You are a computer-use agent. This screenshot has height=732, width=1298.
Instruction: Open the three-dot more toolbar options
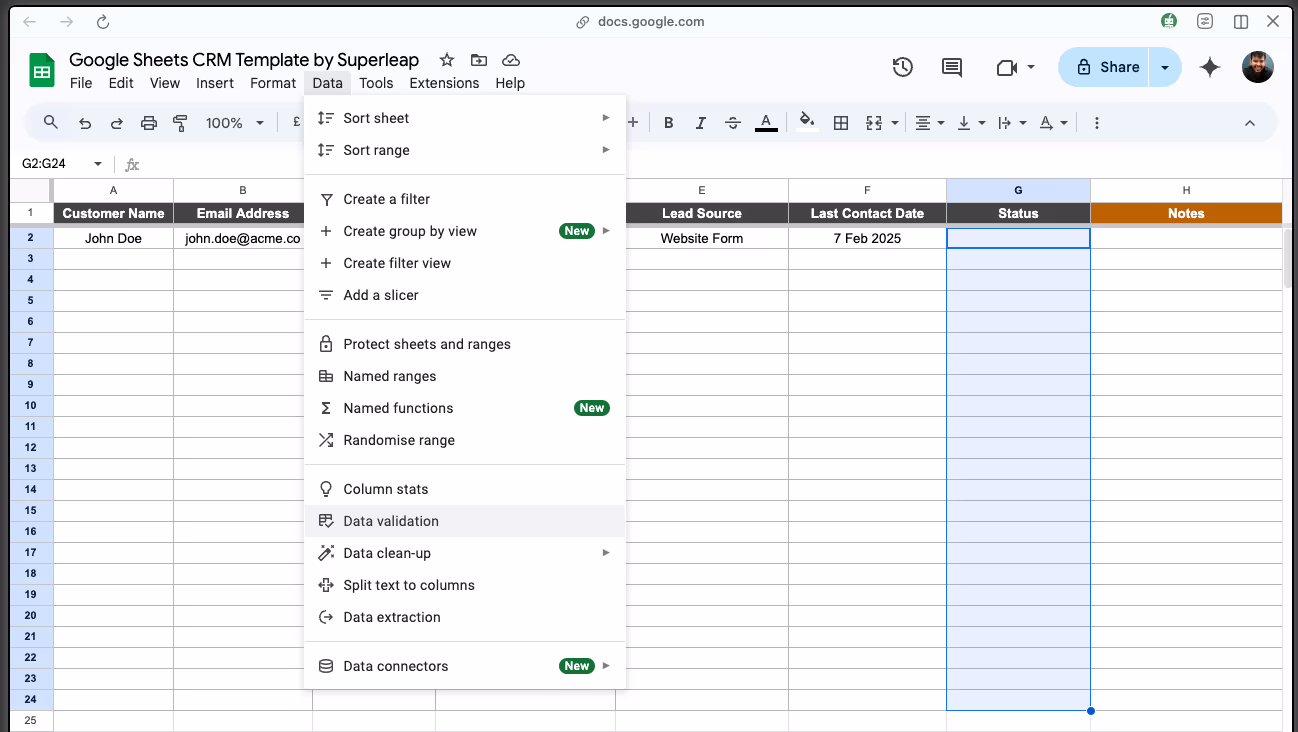pyautogui.click(x=1097, y=123)
